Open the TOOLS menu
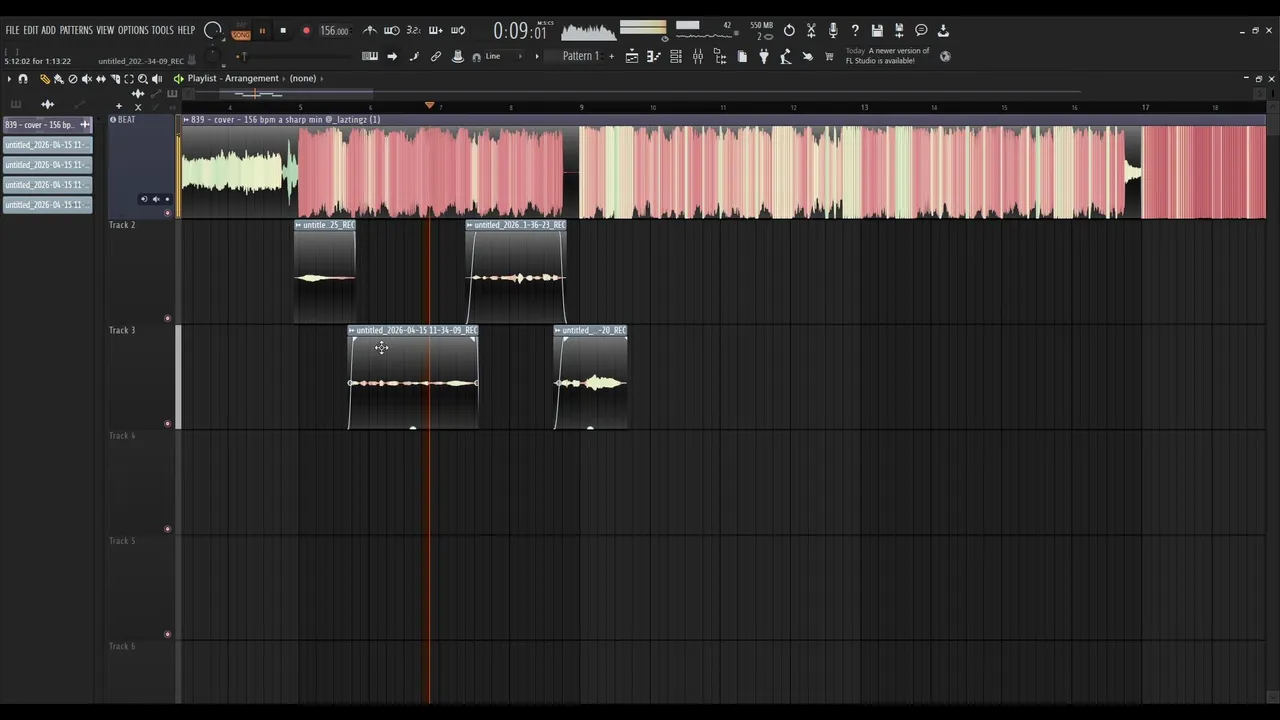 (x=162, y=30)
